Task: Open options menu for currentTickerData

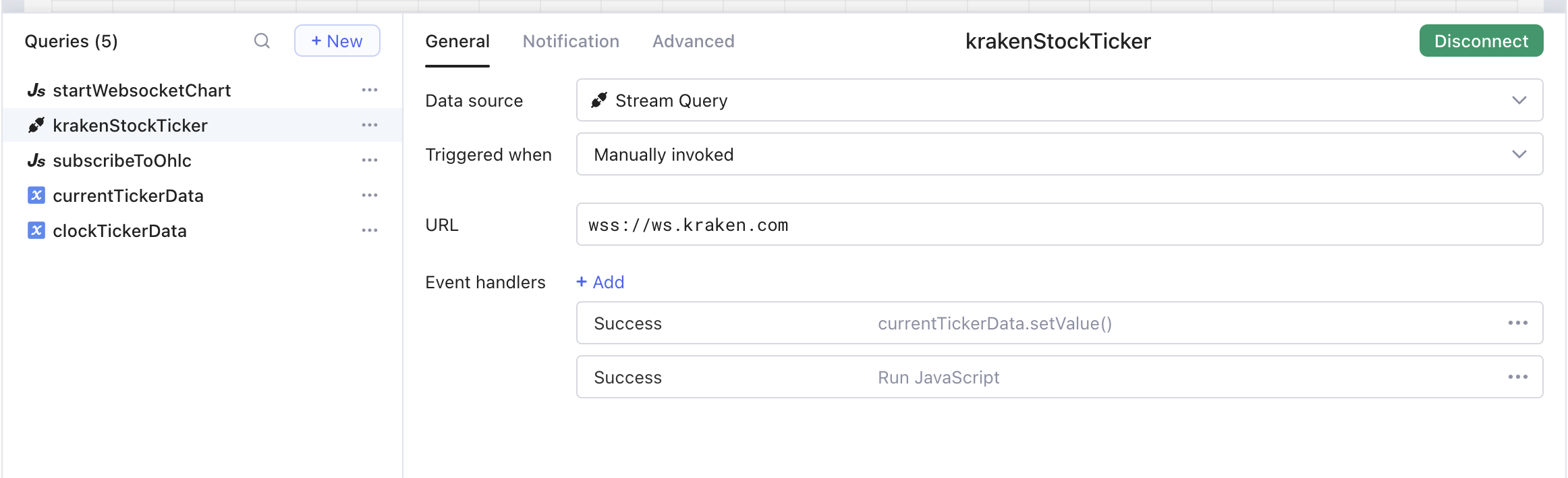Action: point(369,196)
